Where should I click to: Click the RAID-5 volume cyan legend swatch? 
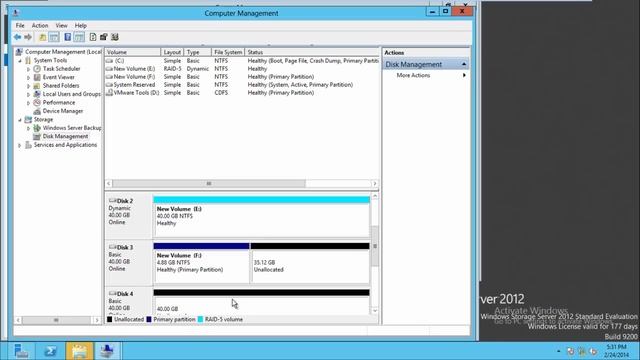[200, 319]
